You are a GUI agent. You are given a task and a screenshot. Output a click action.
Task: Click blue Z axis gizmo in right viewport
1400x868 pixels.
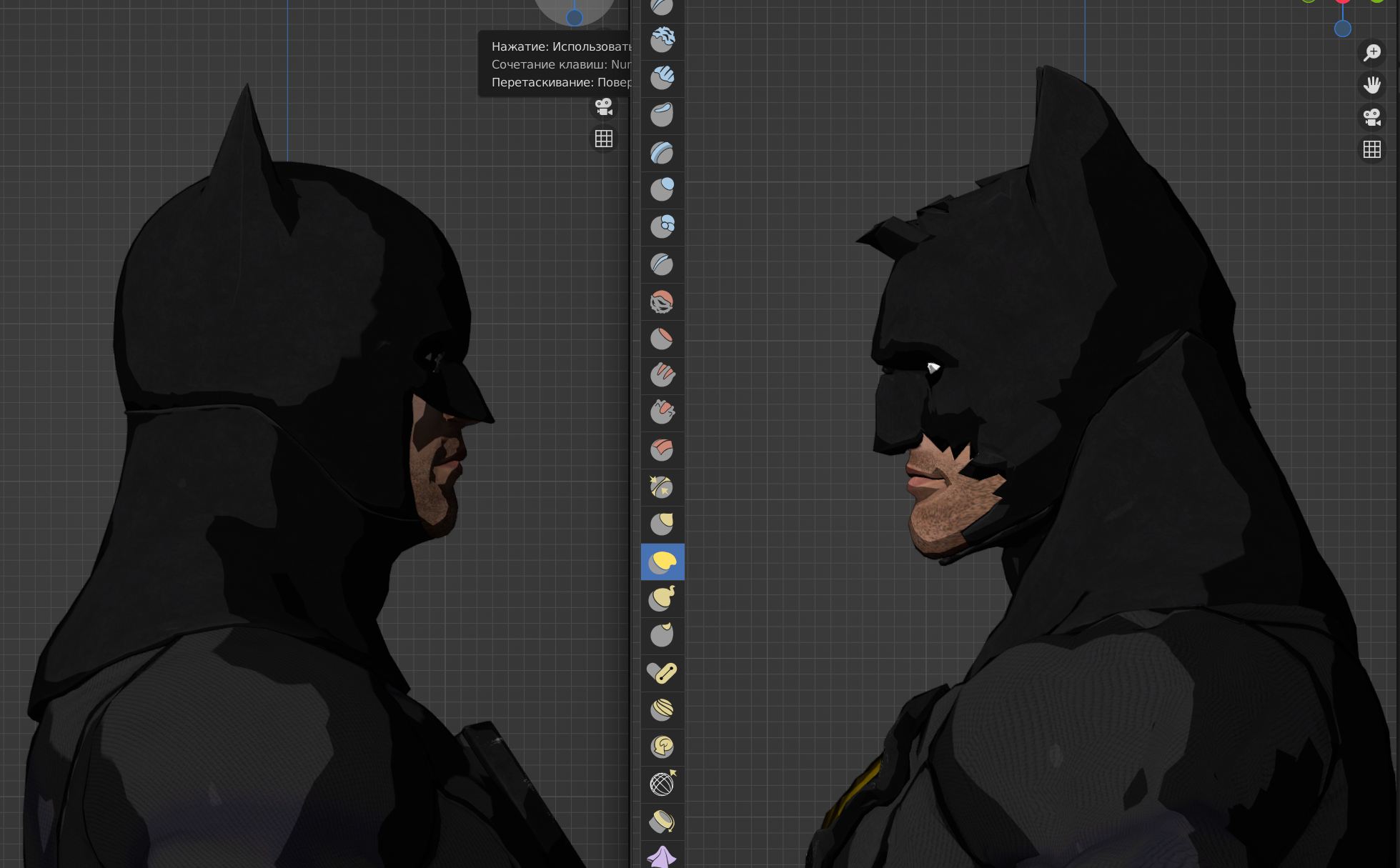click(x=1342, y=29)
